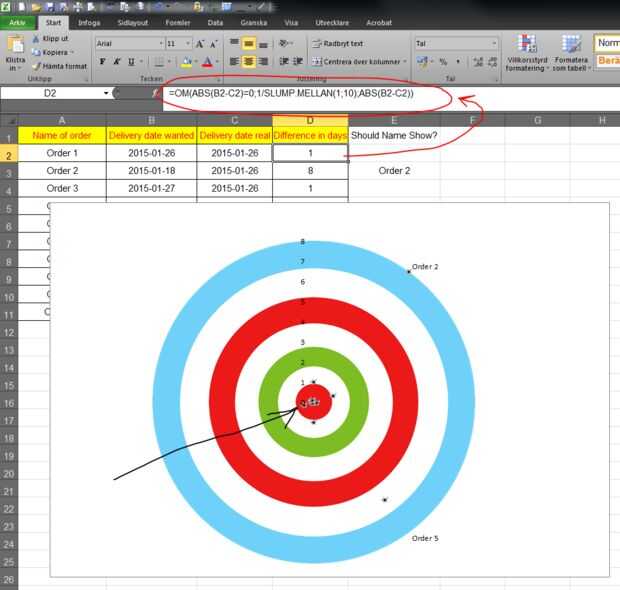Toggle right text alignment
The height and width of the screenshot is (590, 620).
263,61
